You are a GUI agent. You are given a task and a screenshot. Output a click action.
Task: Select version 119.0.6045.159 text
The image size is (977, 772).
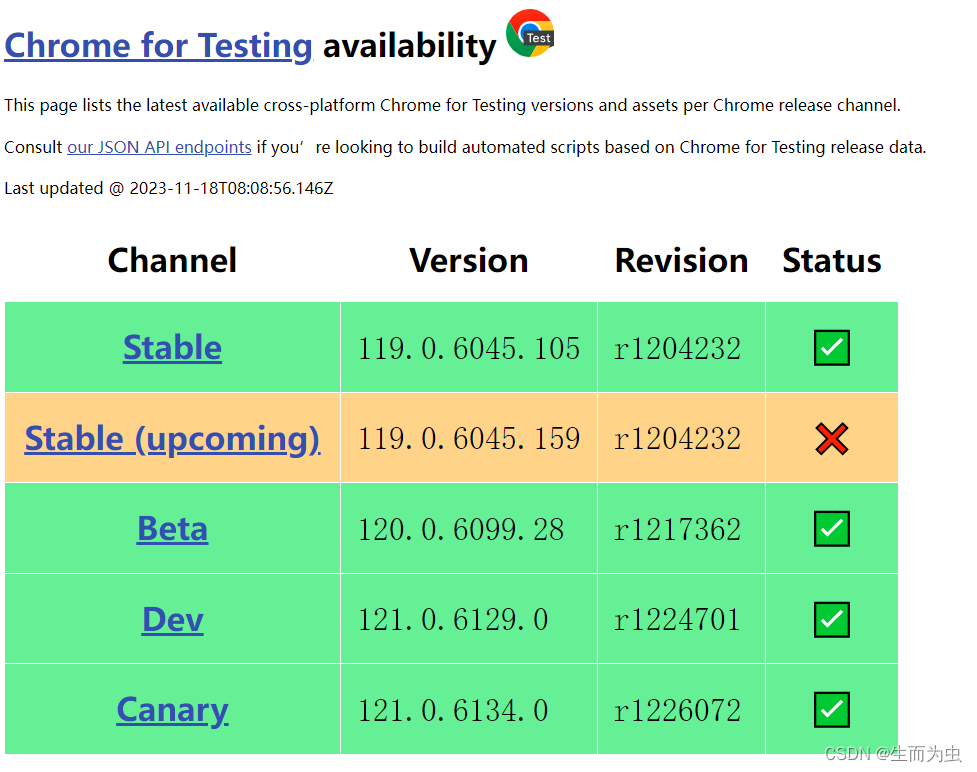click(x=469, y=439)
